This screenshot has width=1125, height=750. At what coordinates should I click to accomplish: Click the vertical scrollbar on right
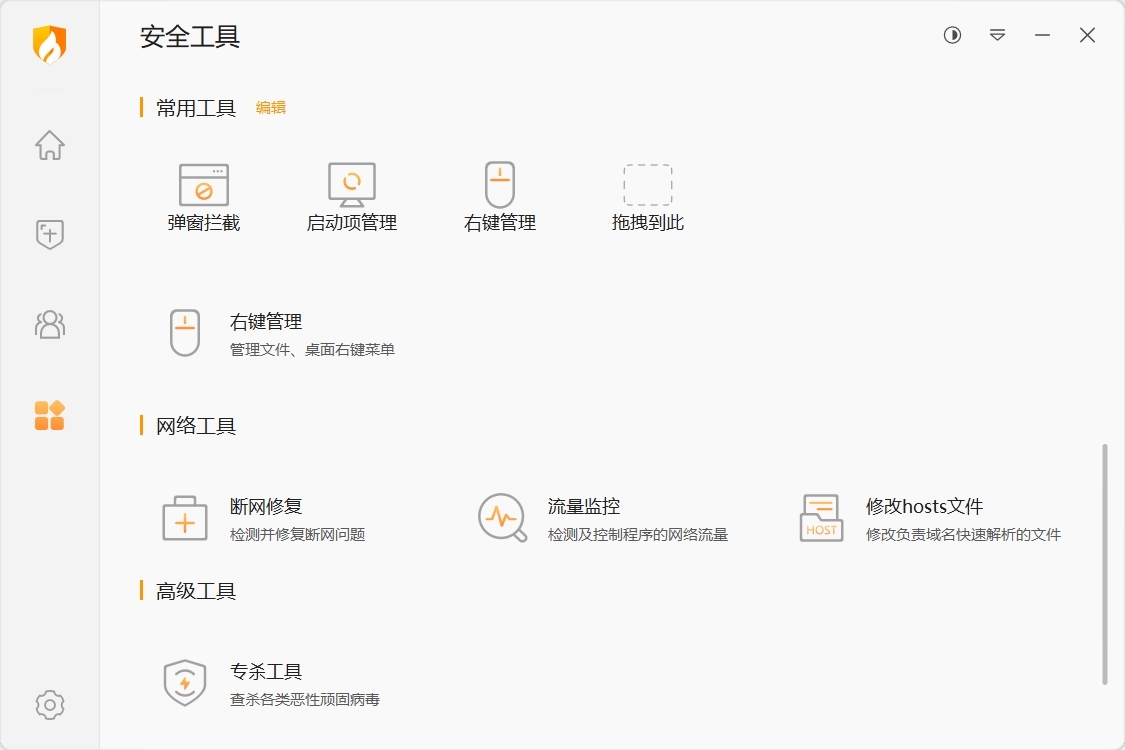(1105, 564)
